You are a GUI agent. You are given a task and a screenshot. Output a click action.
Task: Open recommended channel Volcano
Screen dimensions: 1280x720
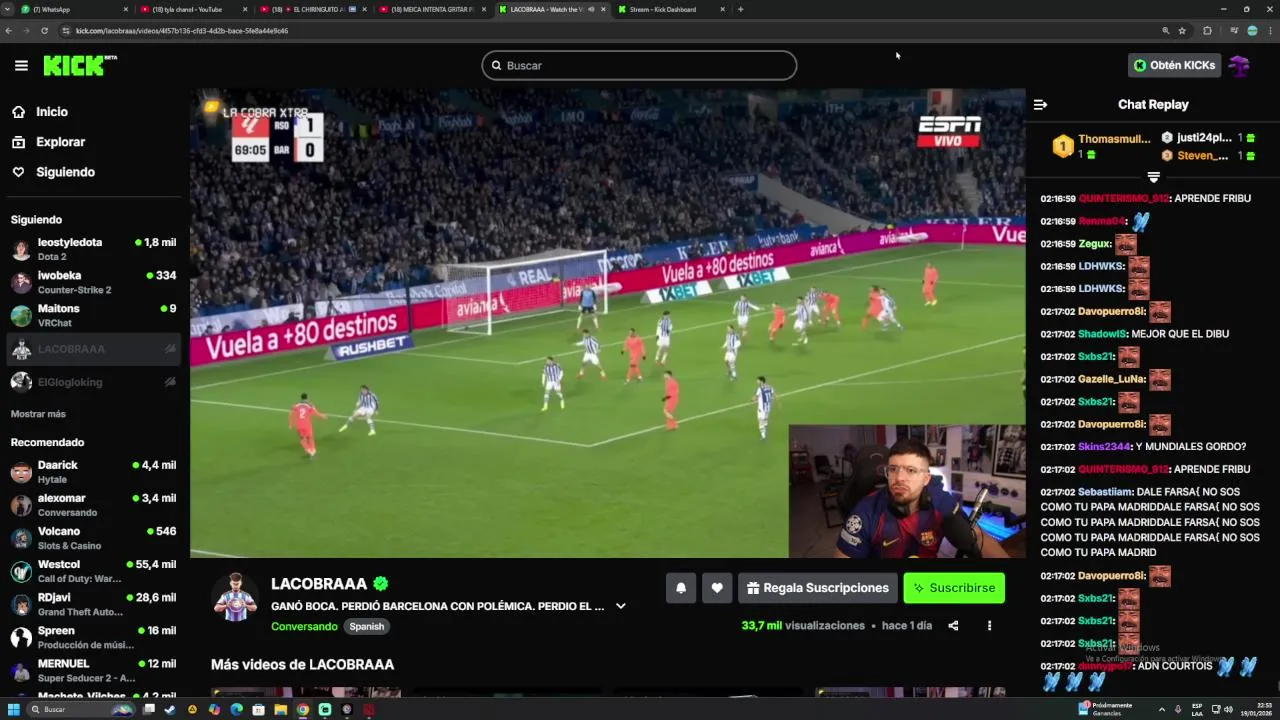(93, 538)
